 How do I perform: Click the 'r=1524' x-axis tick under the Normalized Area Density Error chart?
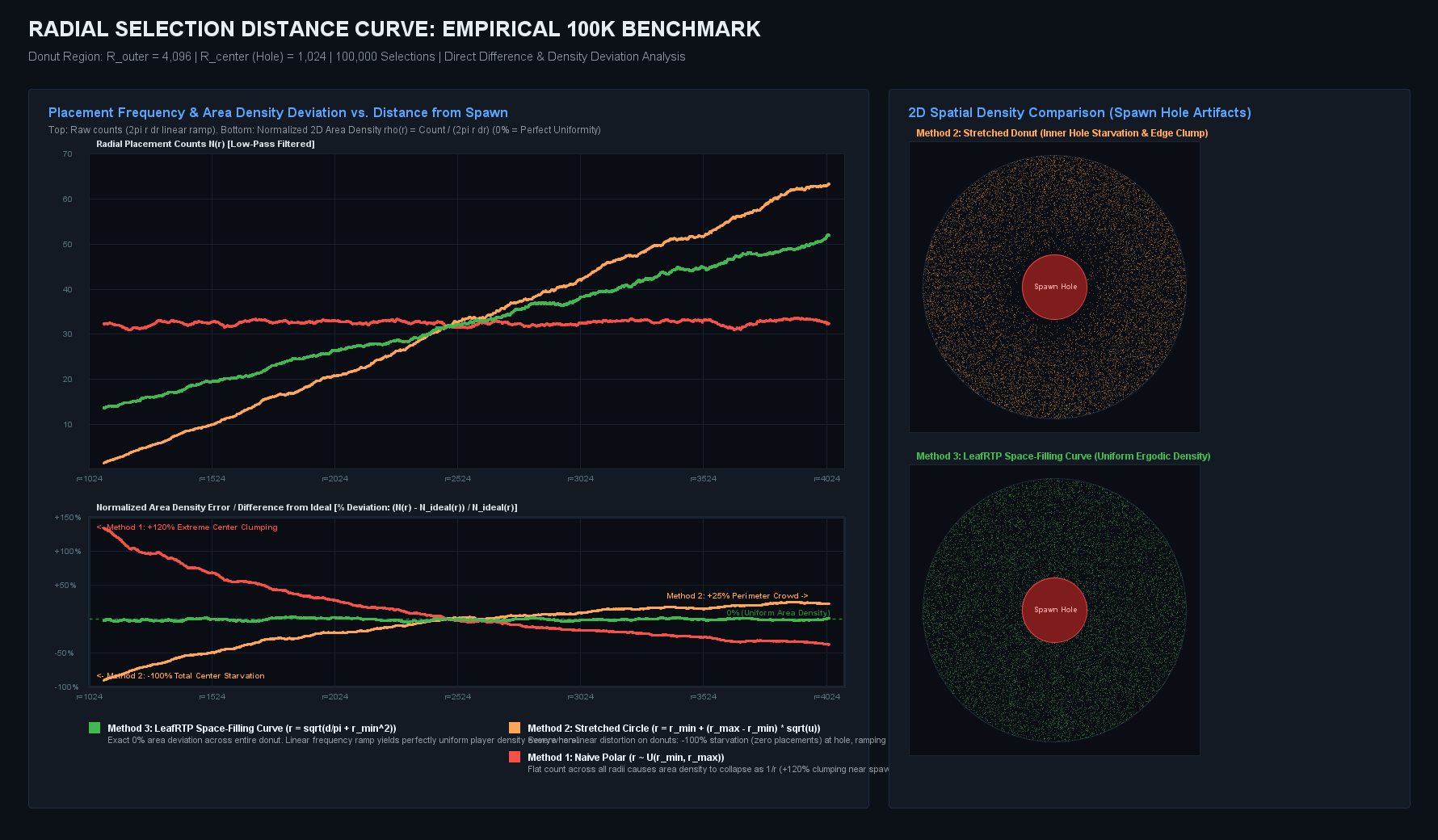212,697
